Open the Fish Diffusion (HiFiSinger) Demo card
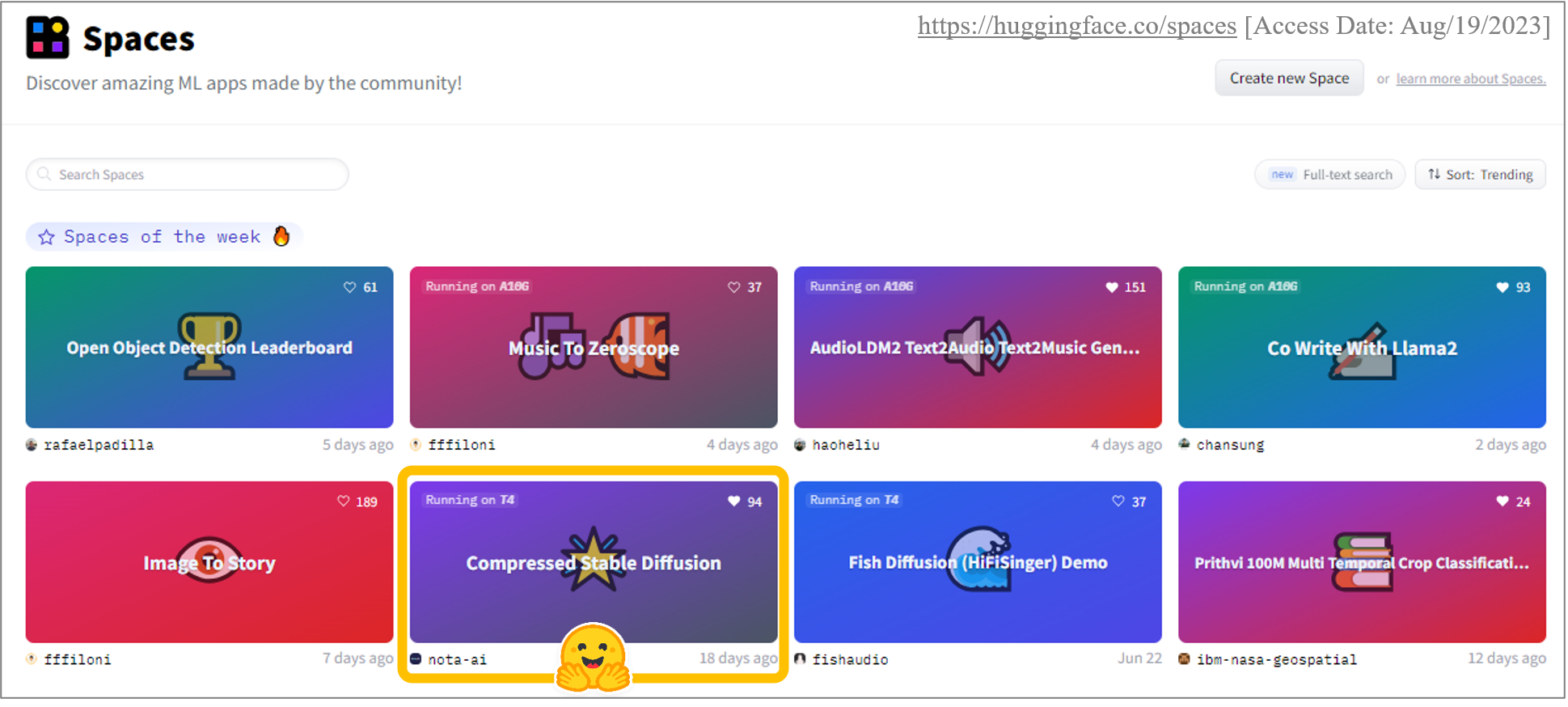This screenshot has height=707, width=1568. (x=978, y=562)
